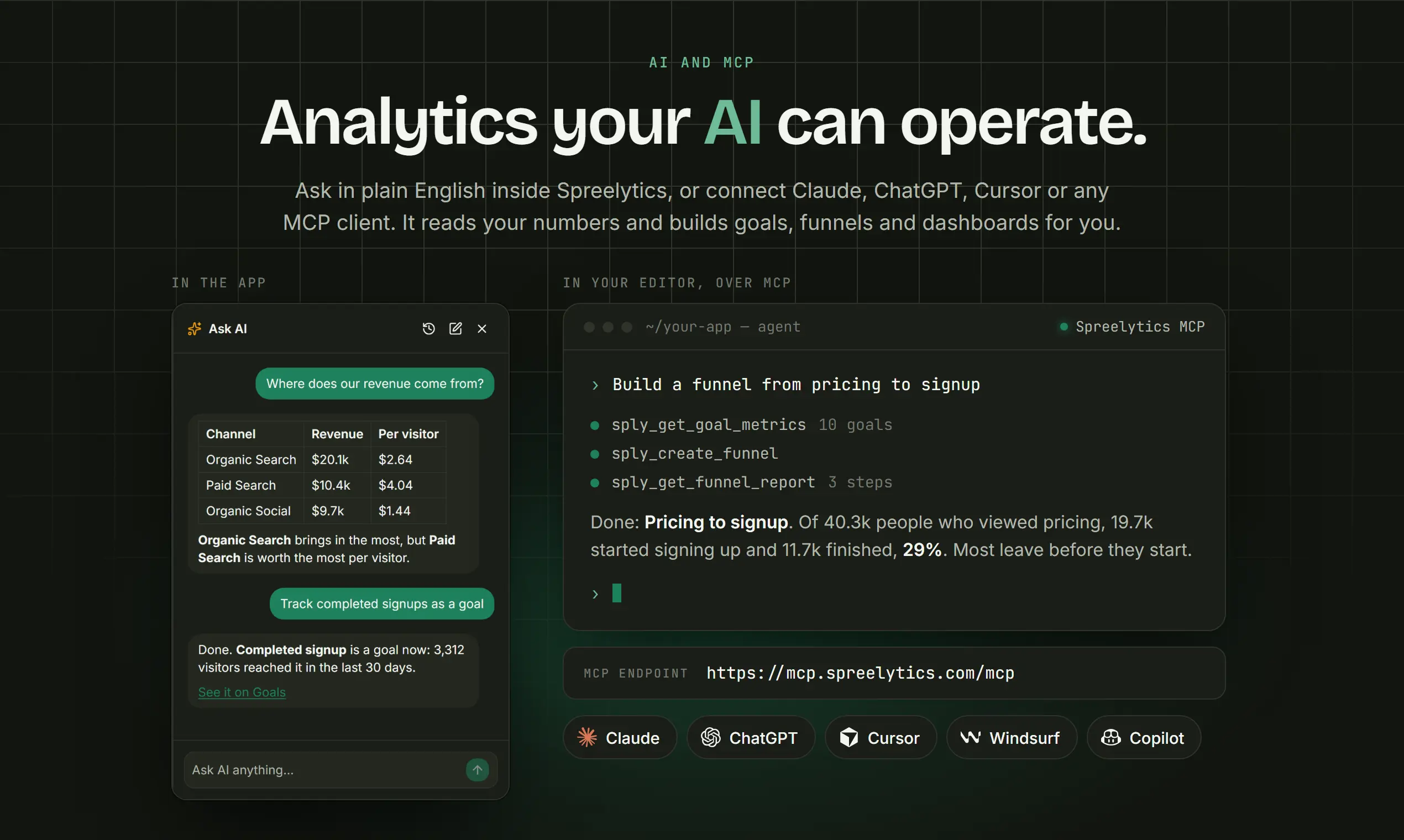The width and height of the screenshot is (1404, 840).
Task: Click the Windsurf wave logo
Action: coord(970,737)
